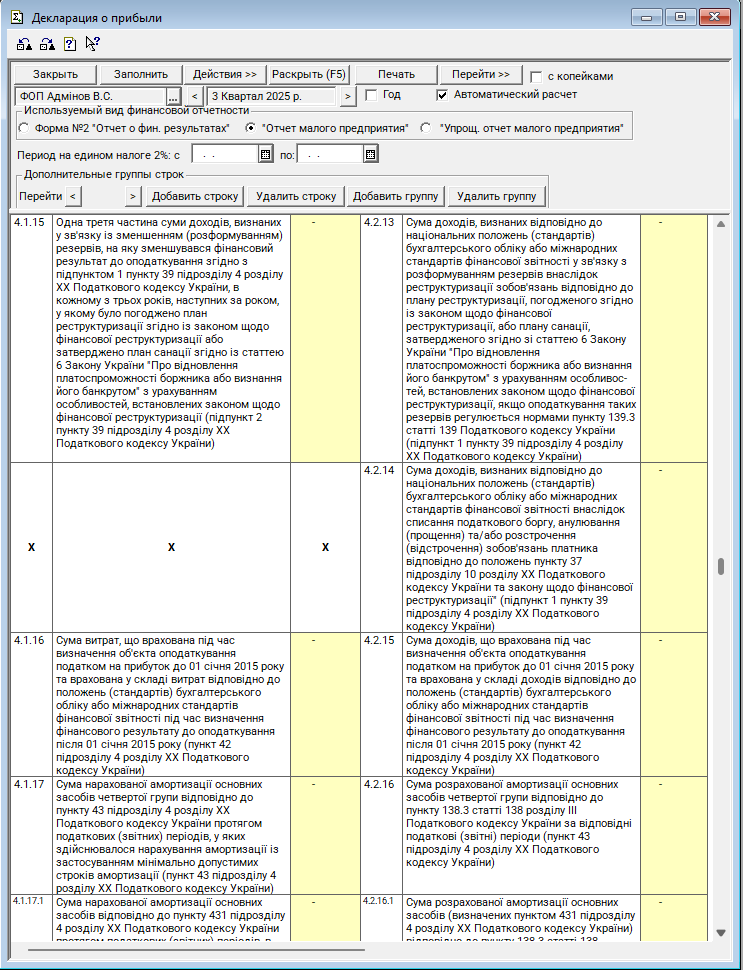
Task: Click ellipsis button next to ФОП Адмінов В.С.
Action: pos(173,96)
